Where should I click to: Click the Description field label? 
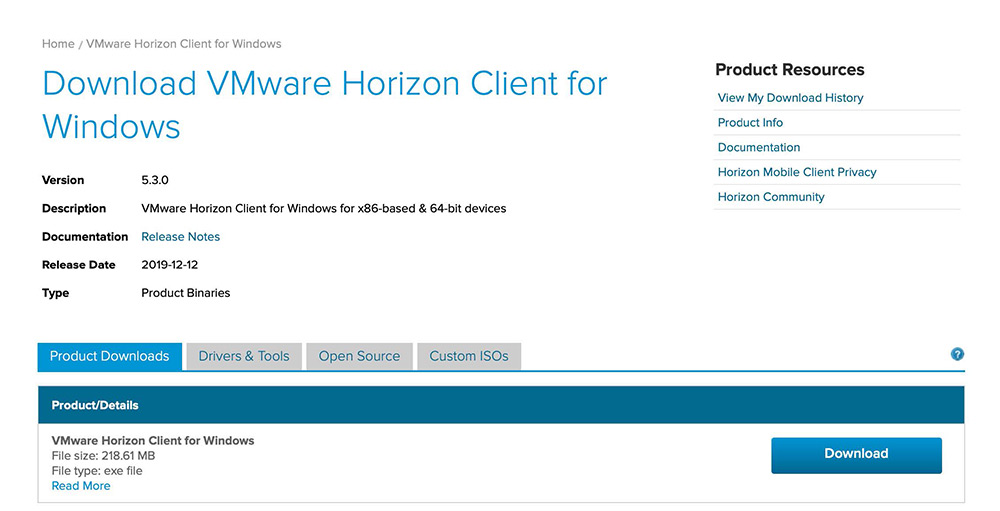[x=74, y=209]
